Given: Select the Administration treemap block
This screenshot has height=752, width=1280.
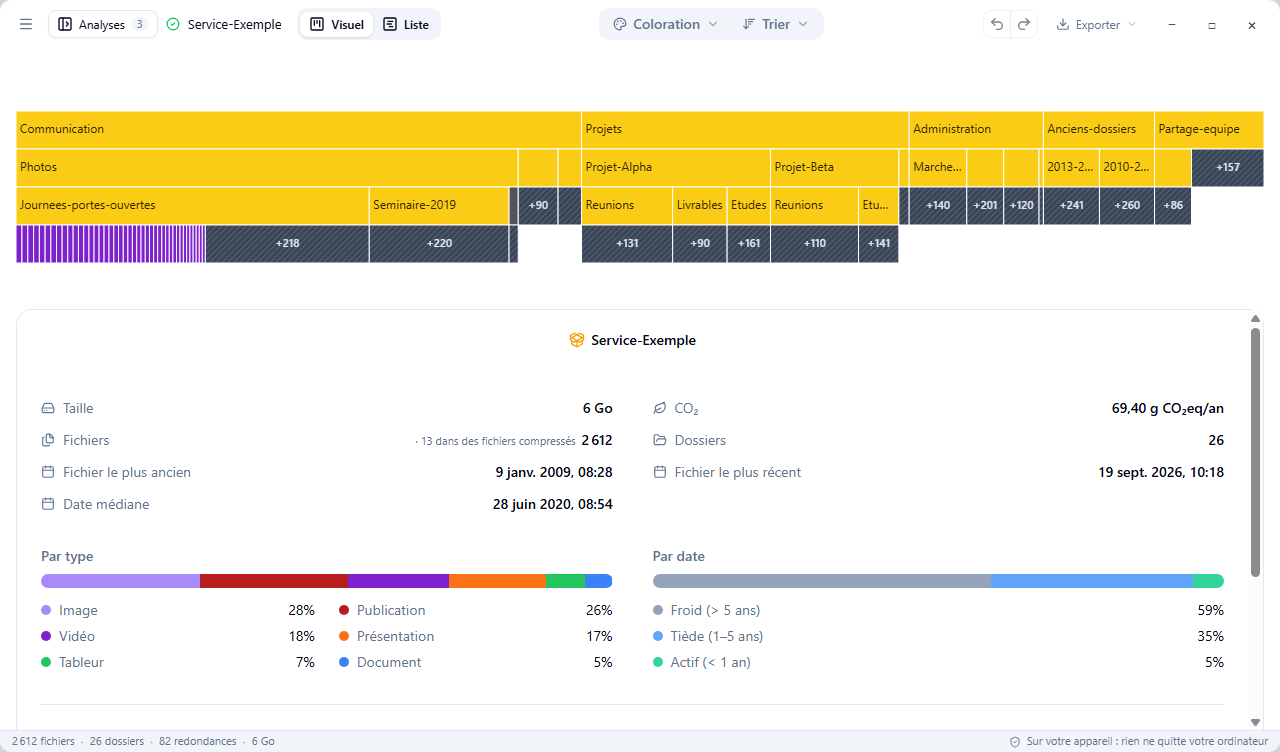Looking at the screenshot, I should (976, 129).
